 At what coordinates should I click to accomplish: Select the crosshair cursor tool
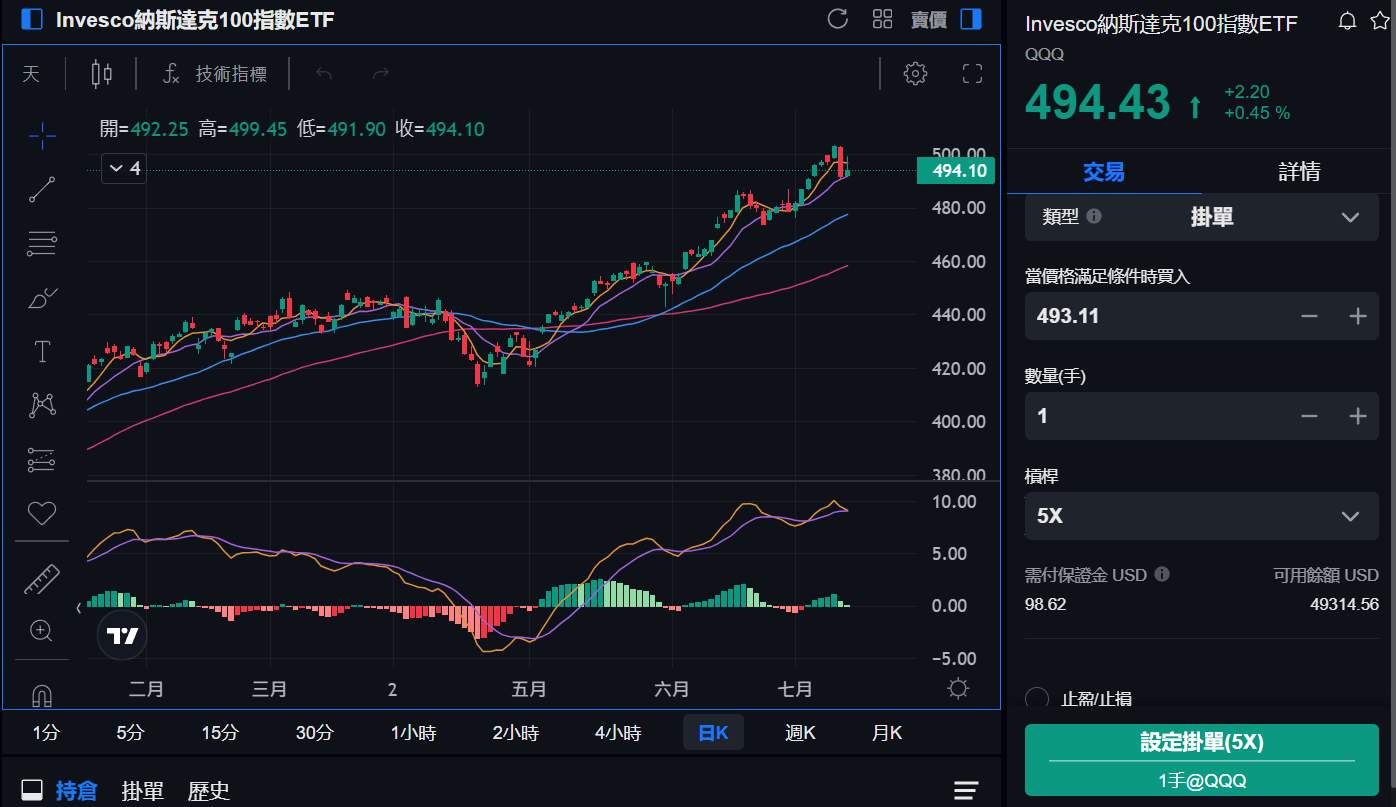[42, 134]
